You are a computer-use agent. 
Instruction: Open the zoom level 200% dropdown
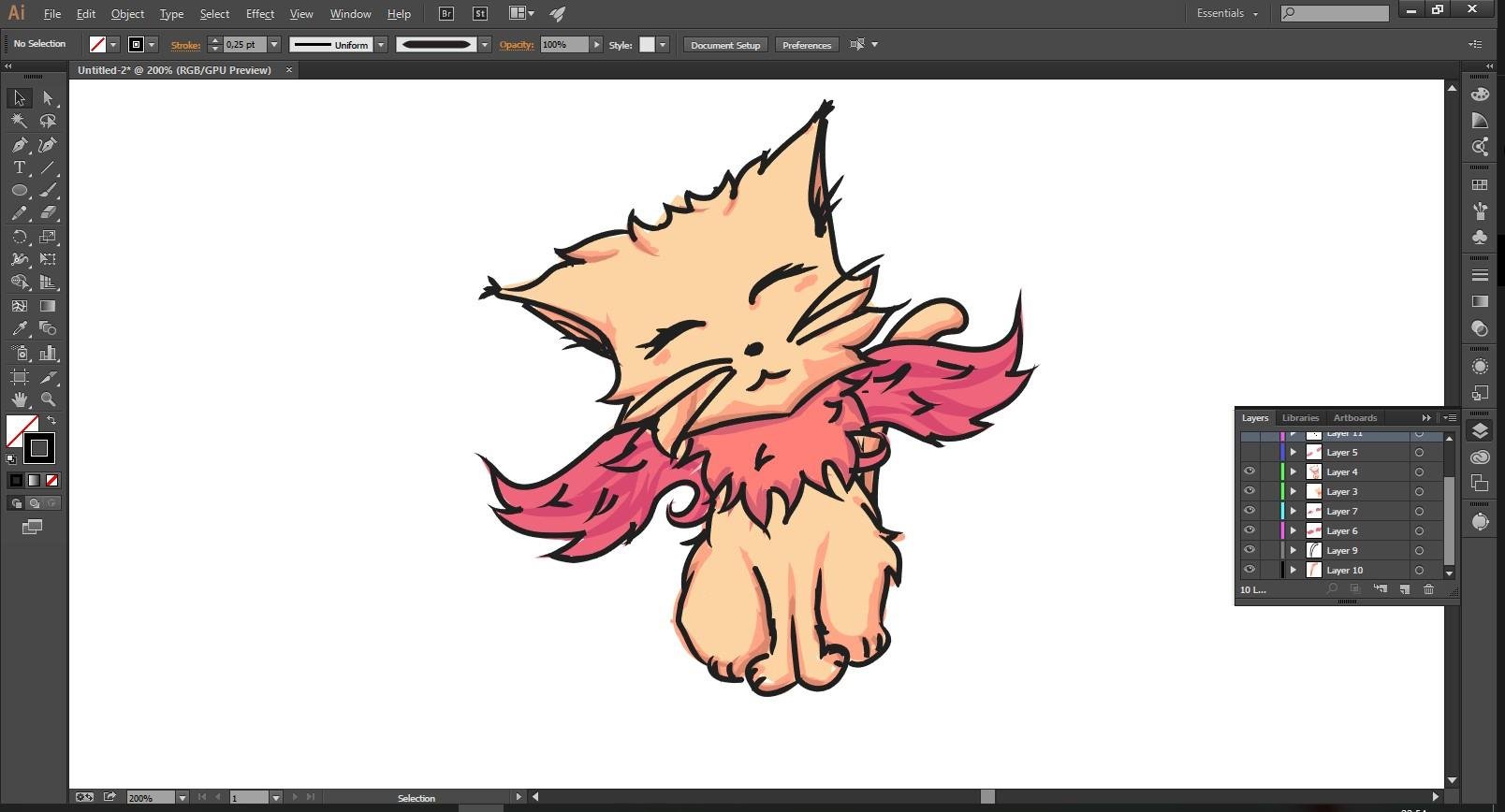pyautogui.click(x=182, y=798)
